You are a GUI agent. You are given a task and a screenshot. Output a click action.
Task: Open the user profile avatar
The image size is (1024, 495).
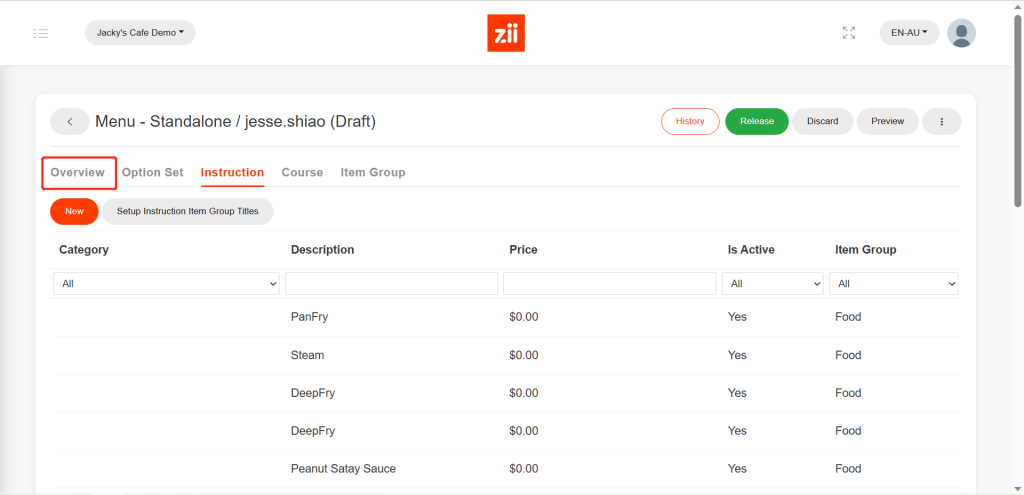coord(961,33)
